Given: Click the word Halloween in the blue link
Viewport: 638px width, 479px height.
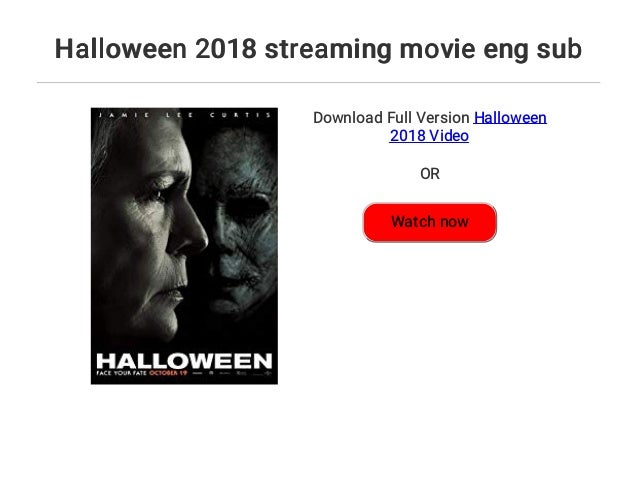Looking at the screenshot, I should 510,118.
